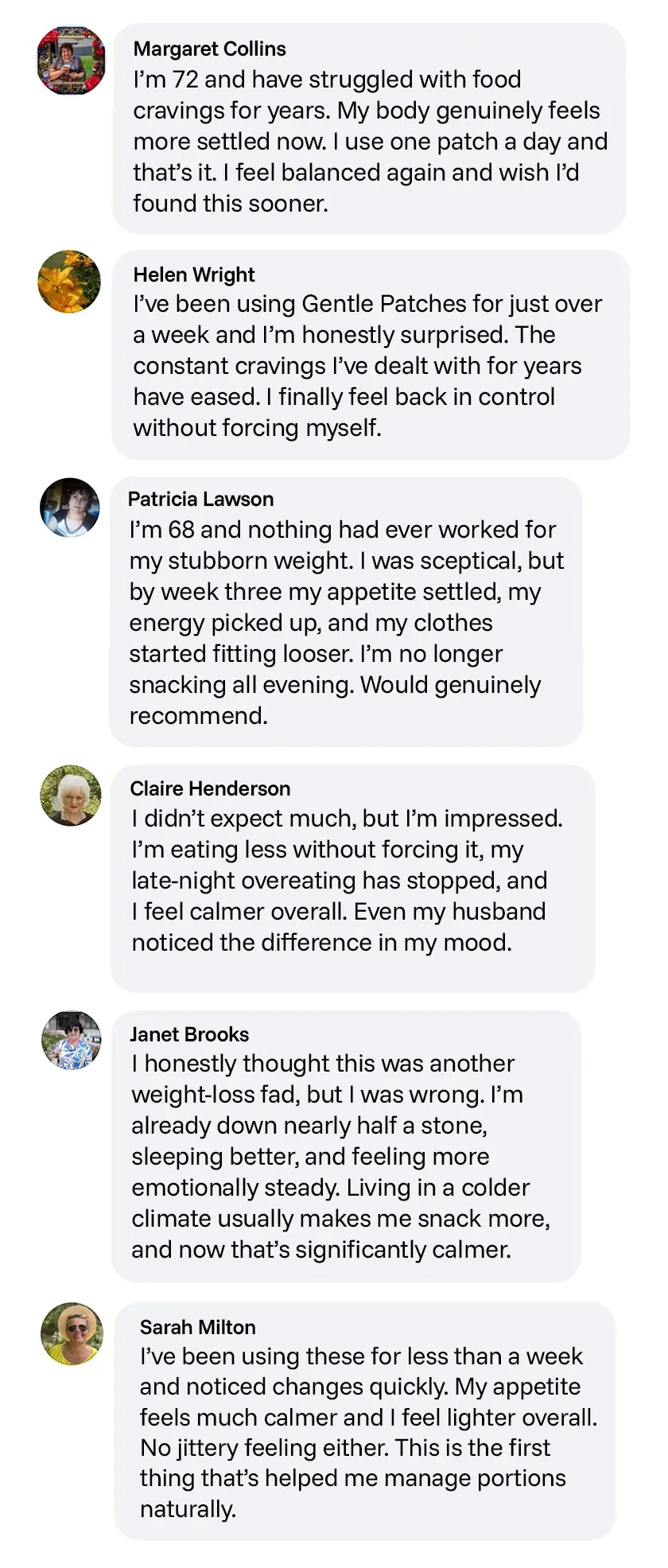
Task: Open Sarah Milton's hat-and-sunglasses avatar
Action: pyautogui.click(x=72, y=1333)
